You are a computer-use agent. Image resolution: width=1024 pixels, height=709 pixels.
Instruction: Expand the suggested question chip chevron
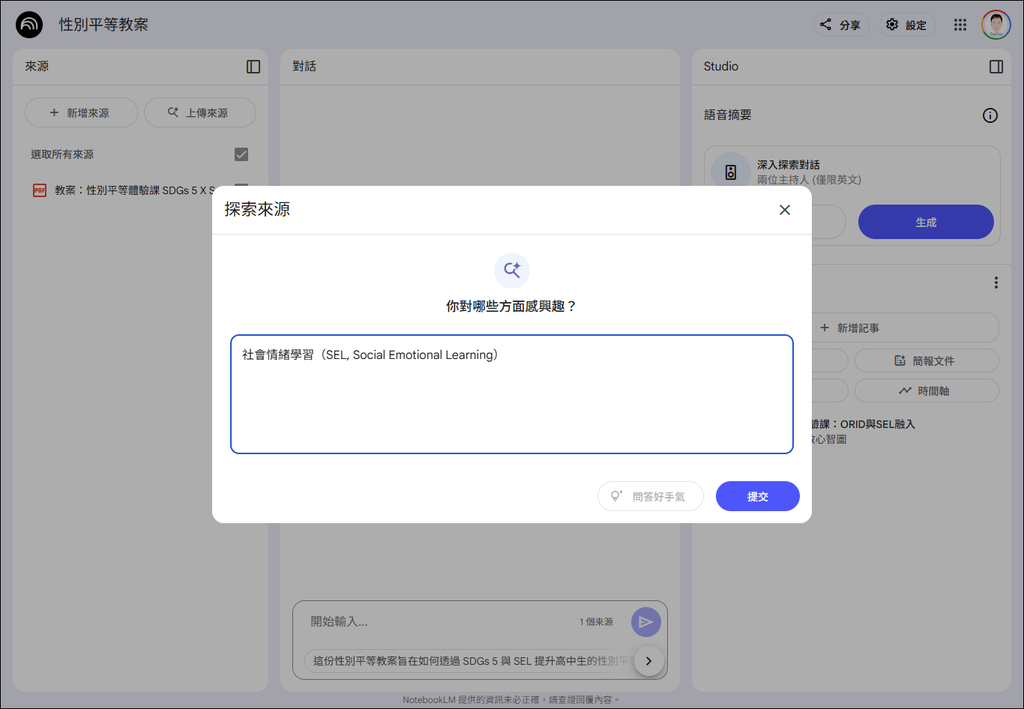[x=649, y=661]
